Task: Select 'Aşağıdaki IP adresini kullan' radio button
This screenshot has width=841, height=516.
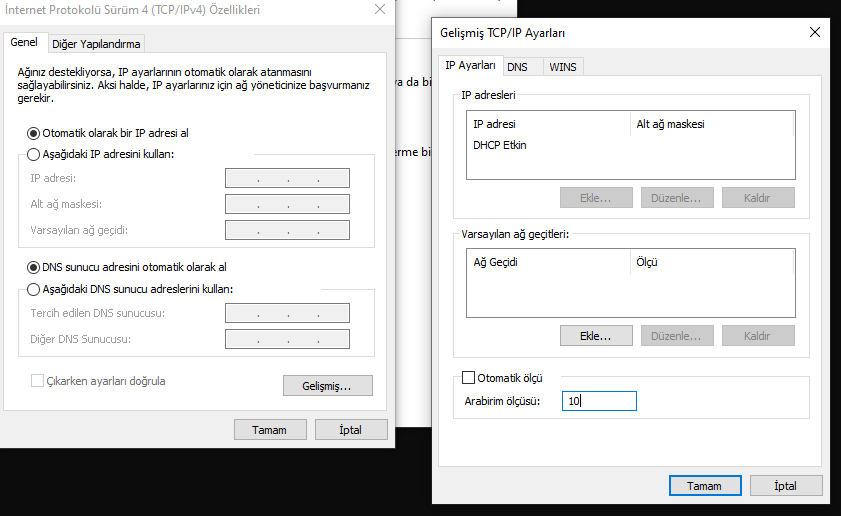Action: (x=33, y=154)
